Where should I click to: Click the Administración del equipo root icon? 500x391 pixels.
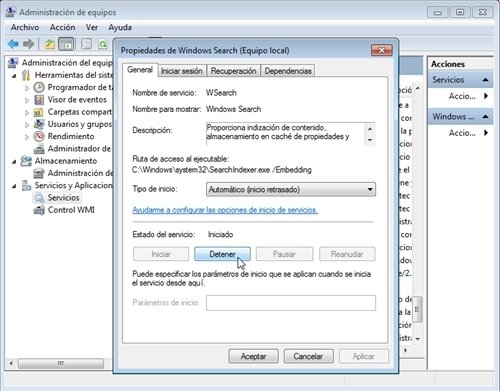coord(13,63)
